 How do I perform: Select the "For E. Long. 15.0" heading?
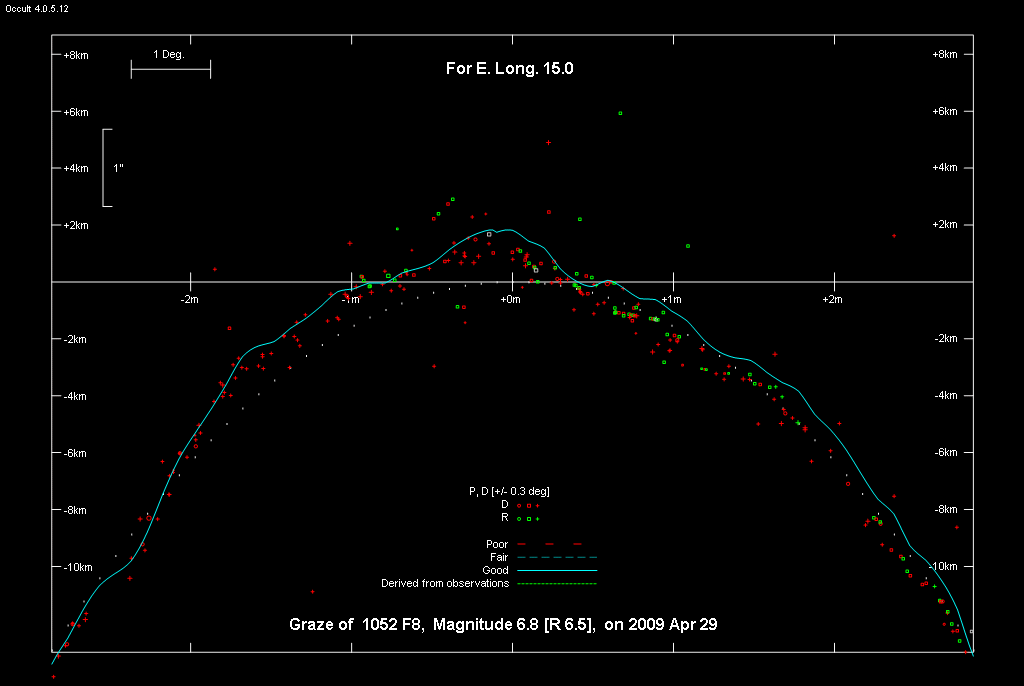click(509, 69)
